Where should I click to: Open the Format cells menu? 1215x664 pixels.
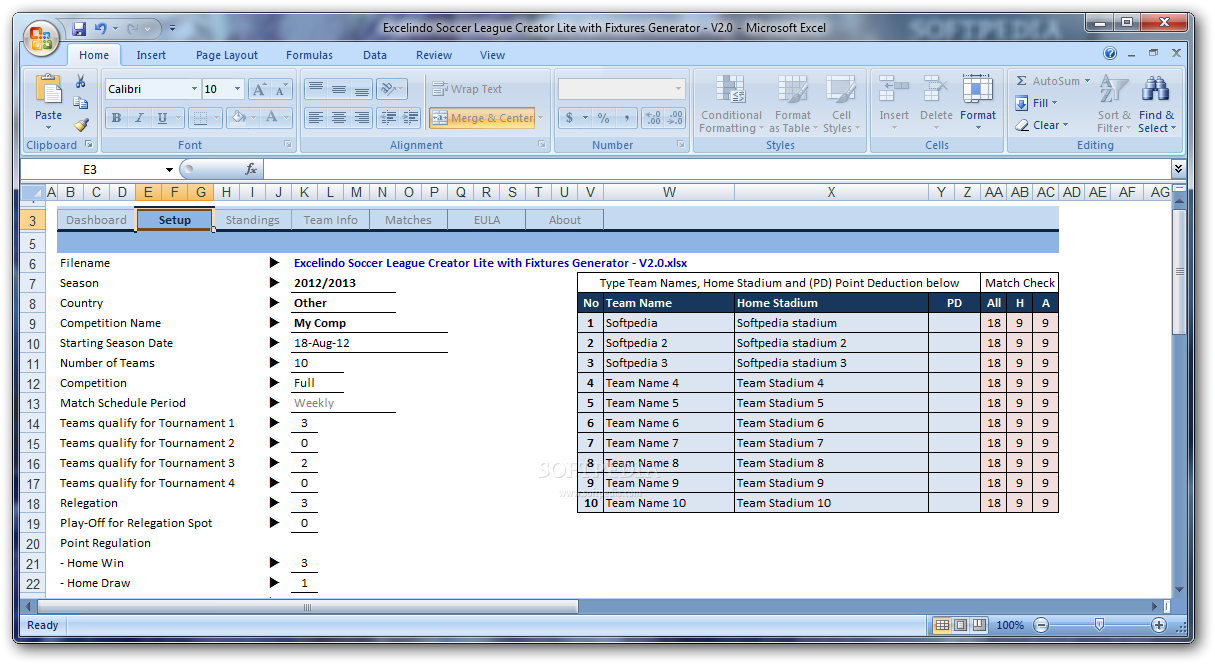click(978, 104)
